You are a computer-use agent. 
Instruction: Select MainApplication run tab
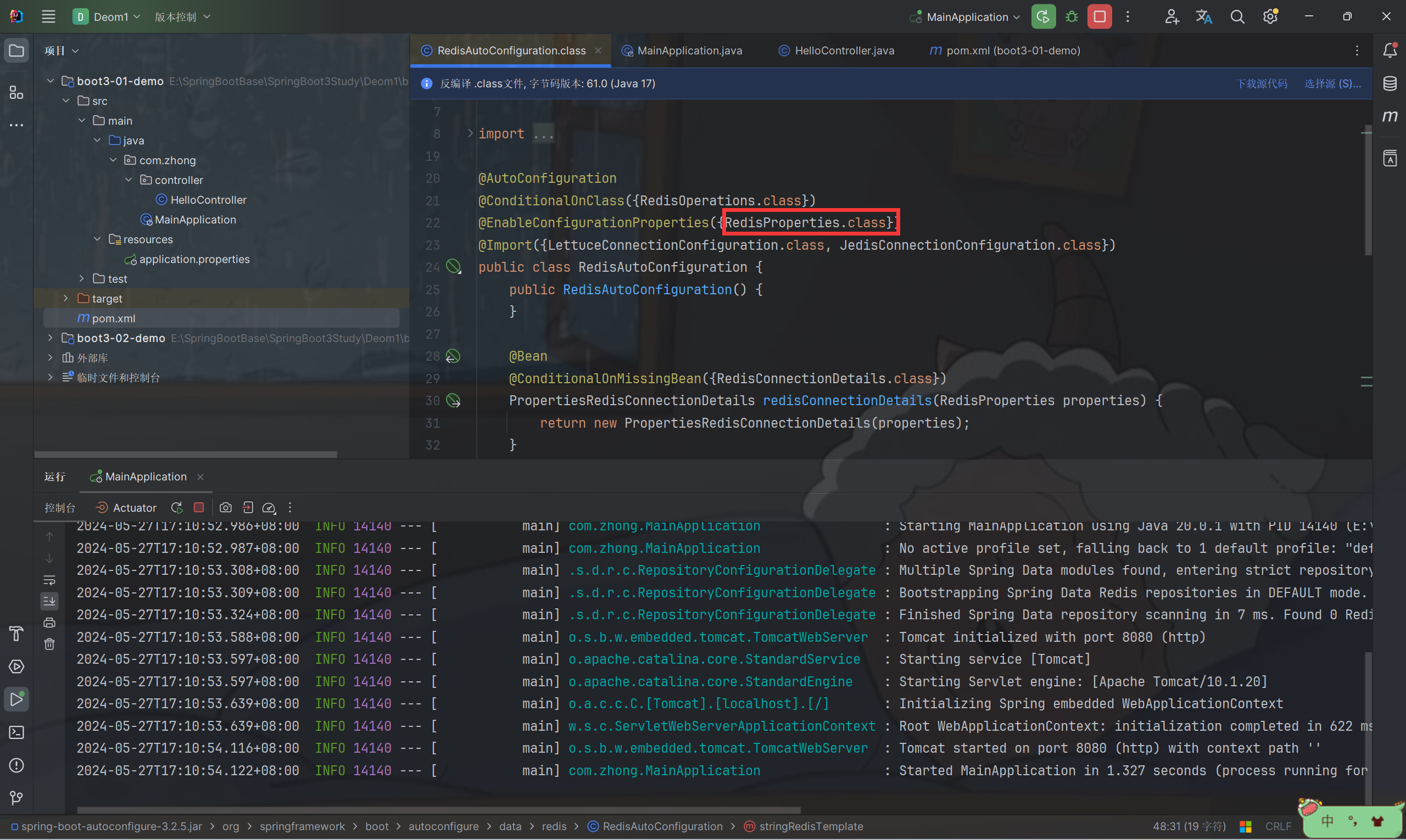point(146,477)
